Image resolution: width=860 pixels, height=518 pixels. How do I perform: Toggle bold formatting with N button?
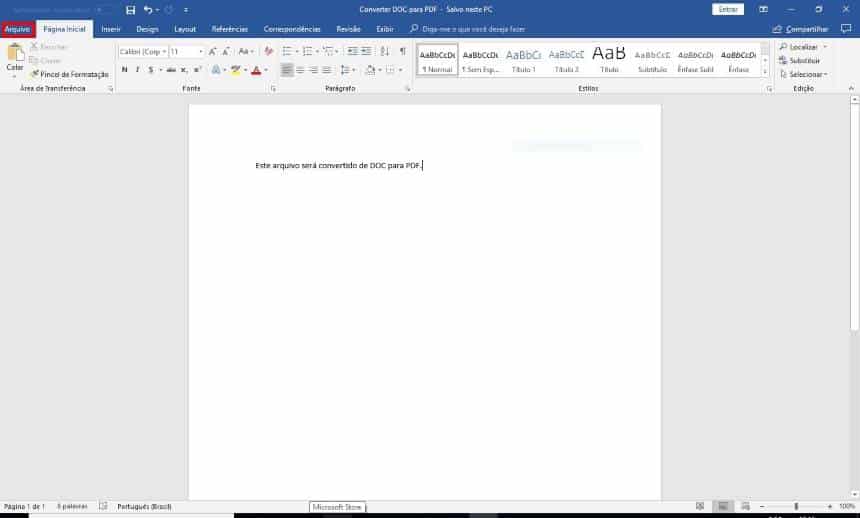tap(124, 70)
